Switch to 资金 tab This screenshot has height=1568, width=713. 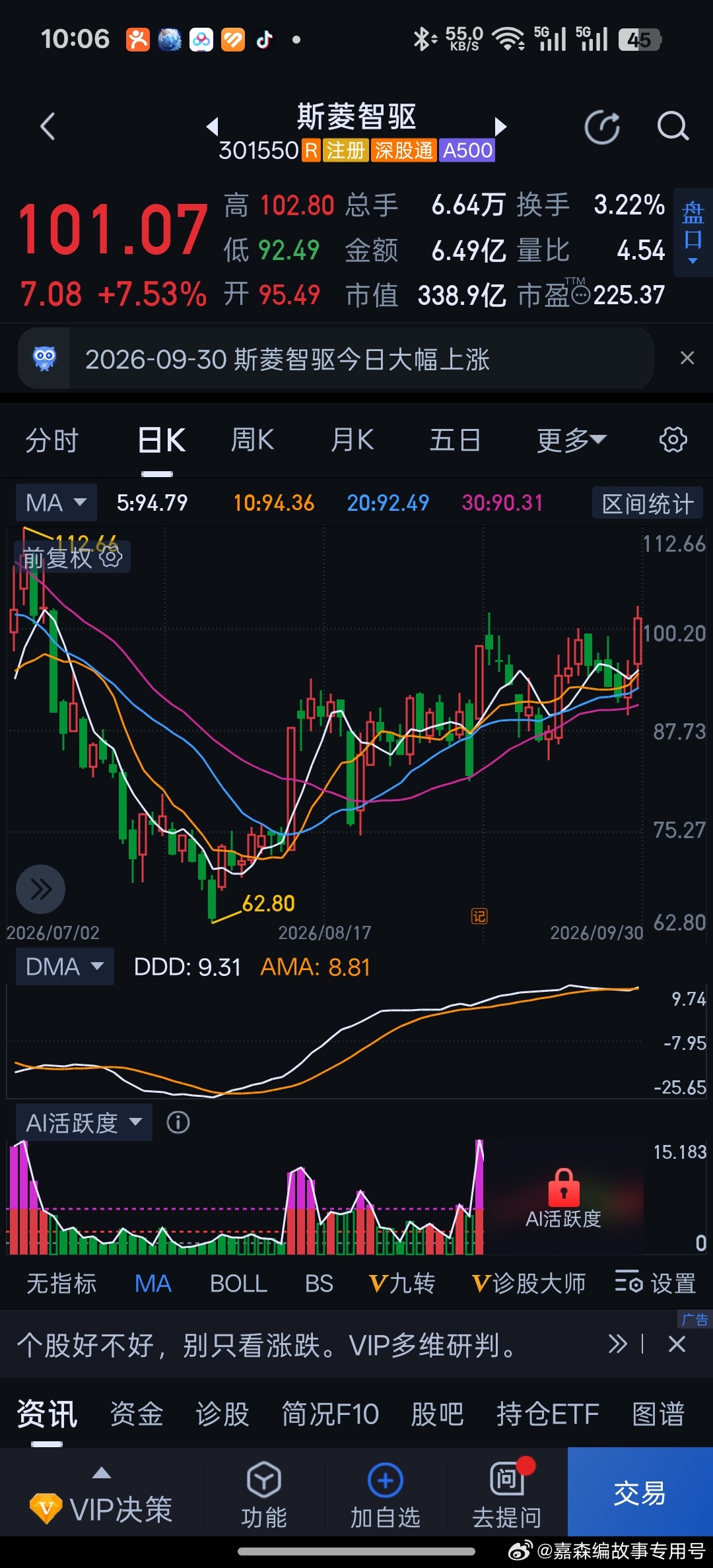[136, 1414]
